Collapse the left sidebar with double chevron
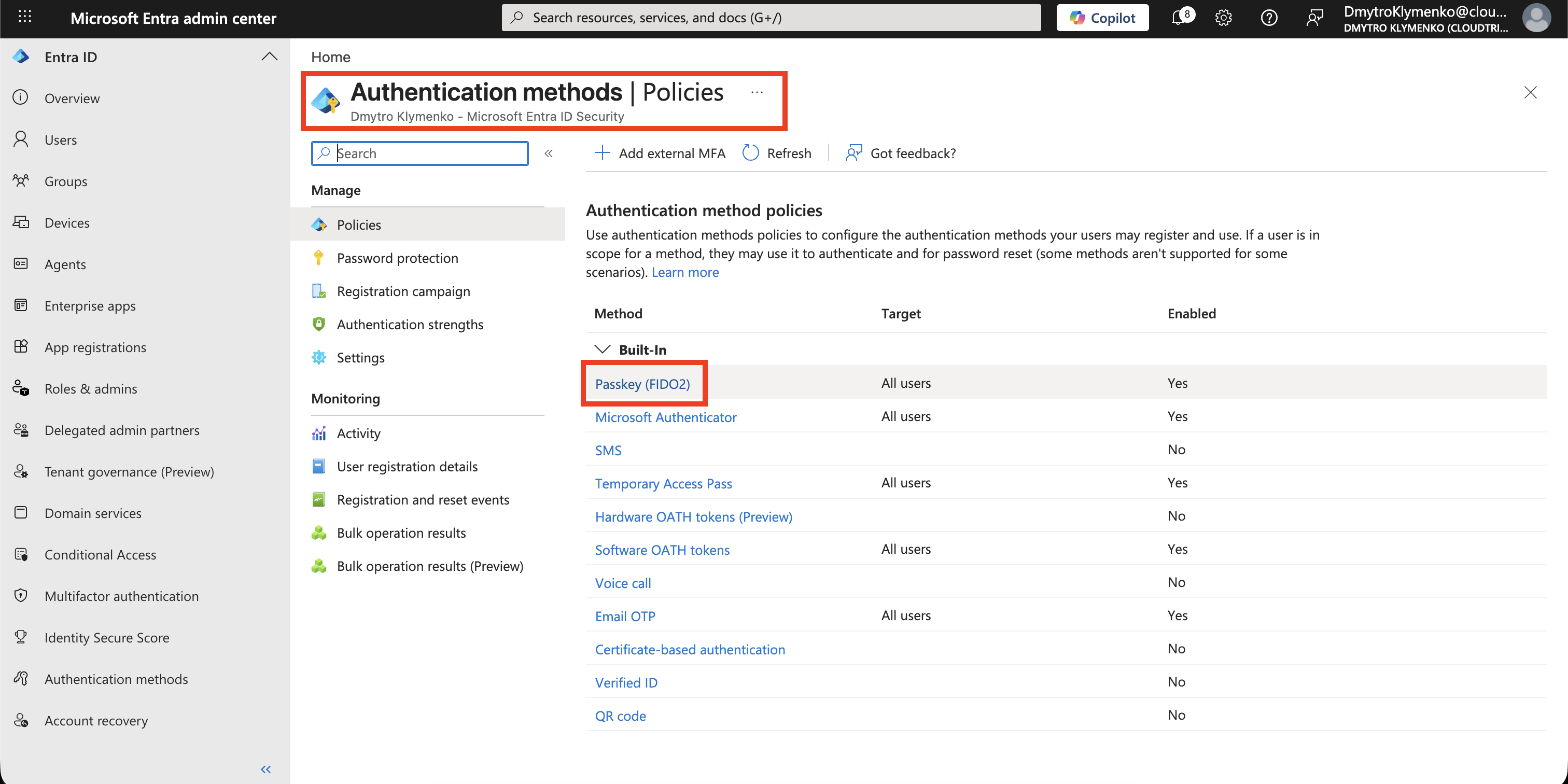The height and width of the screenshot is (784, 1568). coord(266,769)
